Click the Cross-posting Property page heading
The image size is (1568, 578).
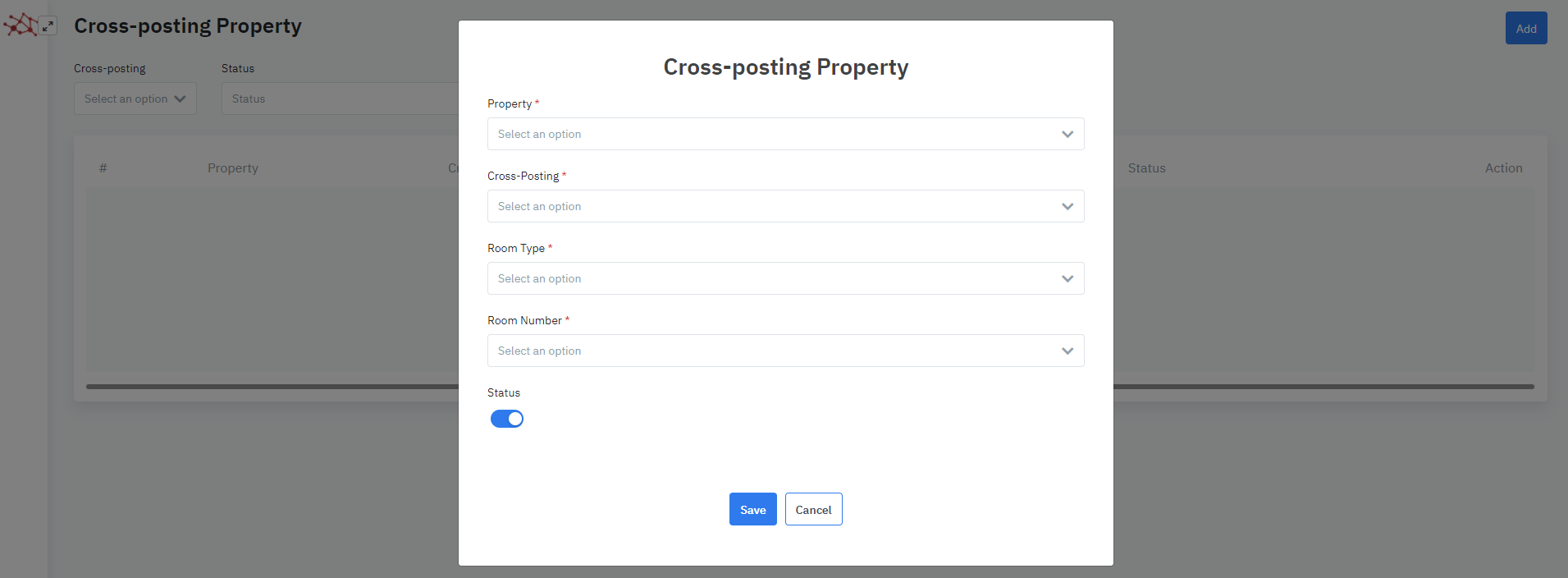[x=188, y=26]
